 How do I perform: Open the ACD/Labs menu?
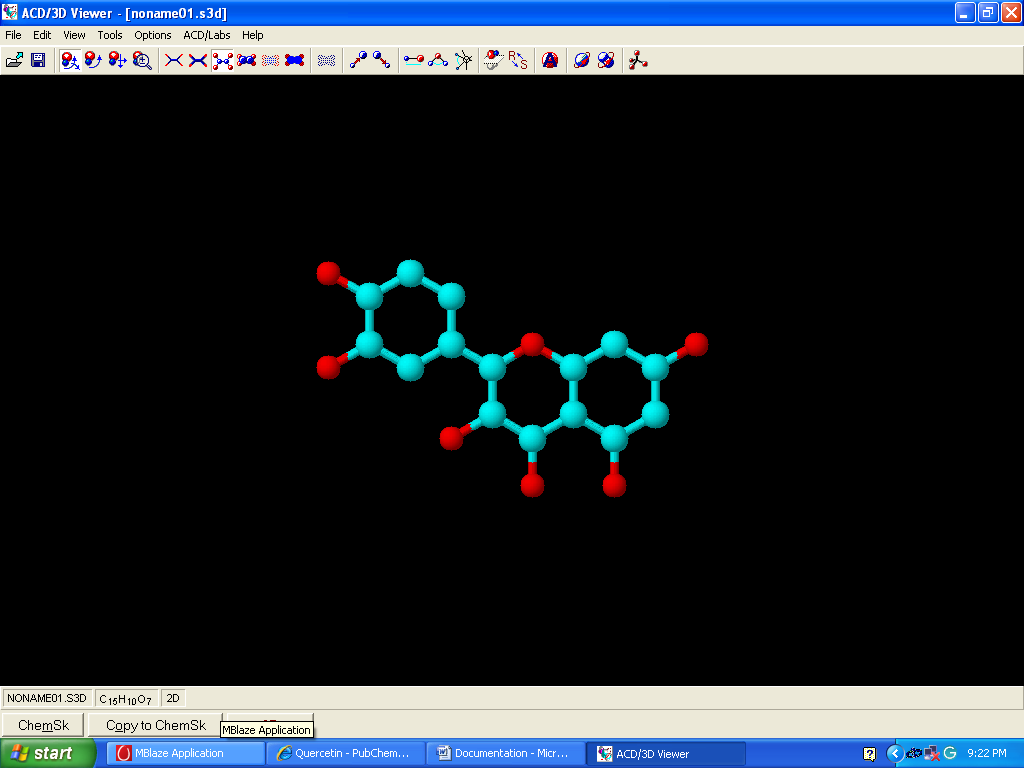pyautogui.click(x=207, y=35)
